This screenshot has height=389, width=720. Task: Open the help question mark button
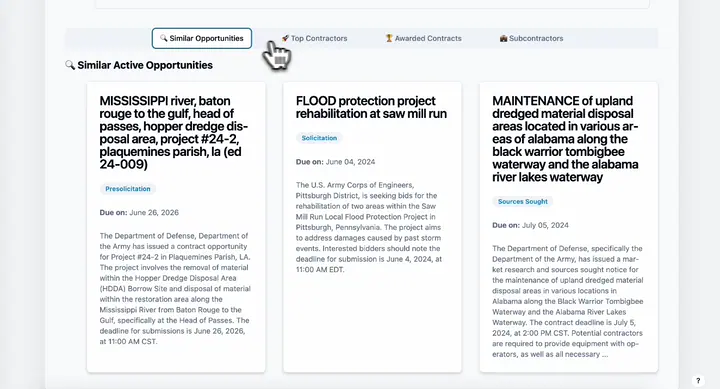point(698,380)
